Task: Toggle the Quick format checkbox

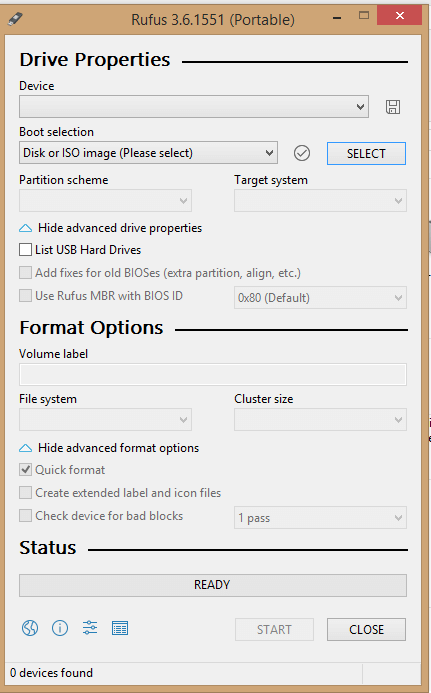Action: [25, 469]
